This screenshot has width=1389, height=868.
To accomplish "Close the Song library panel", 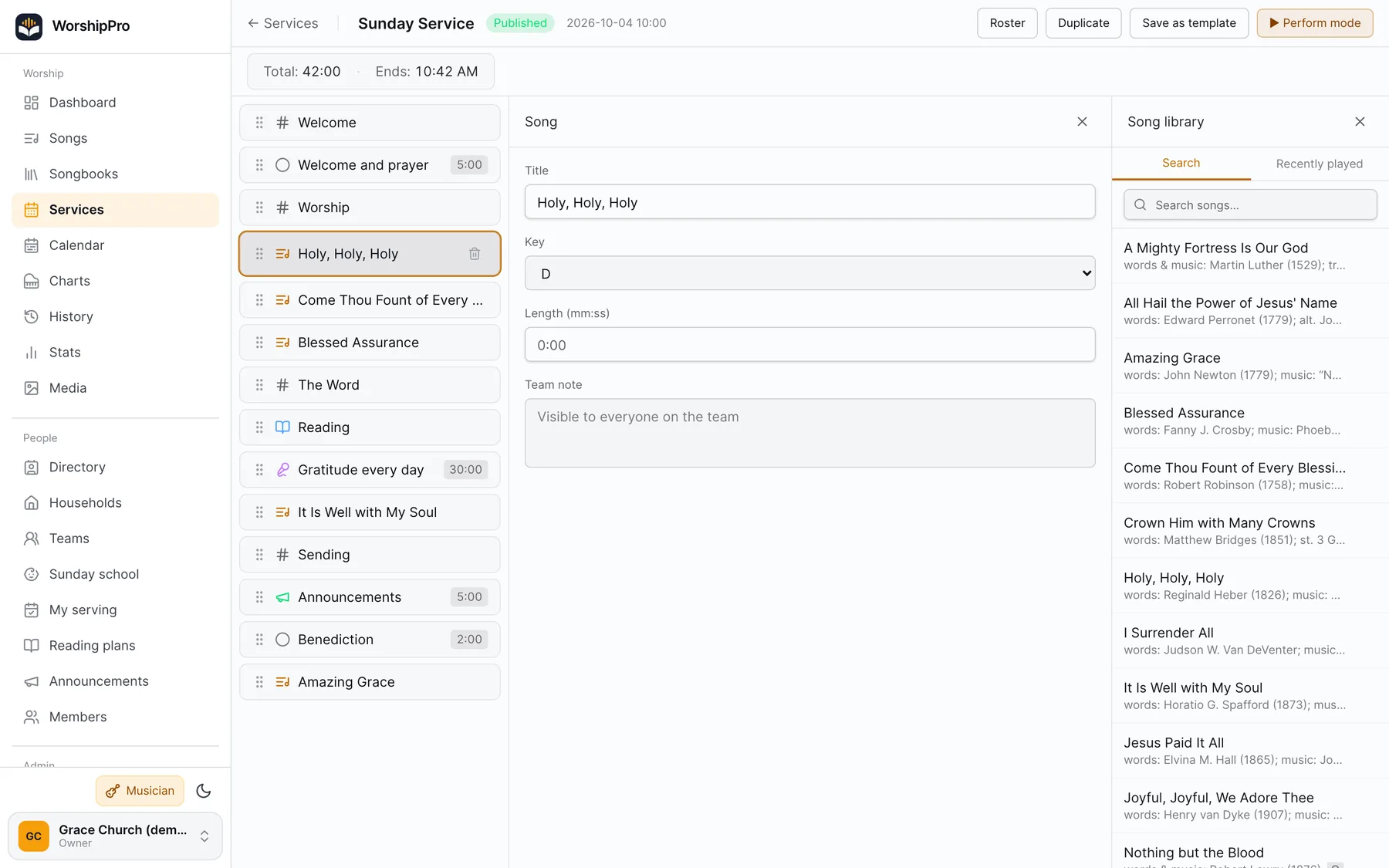I will pyautogui.click(x=1360, y=122).
